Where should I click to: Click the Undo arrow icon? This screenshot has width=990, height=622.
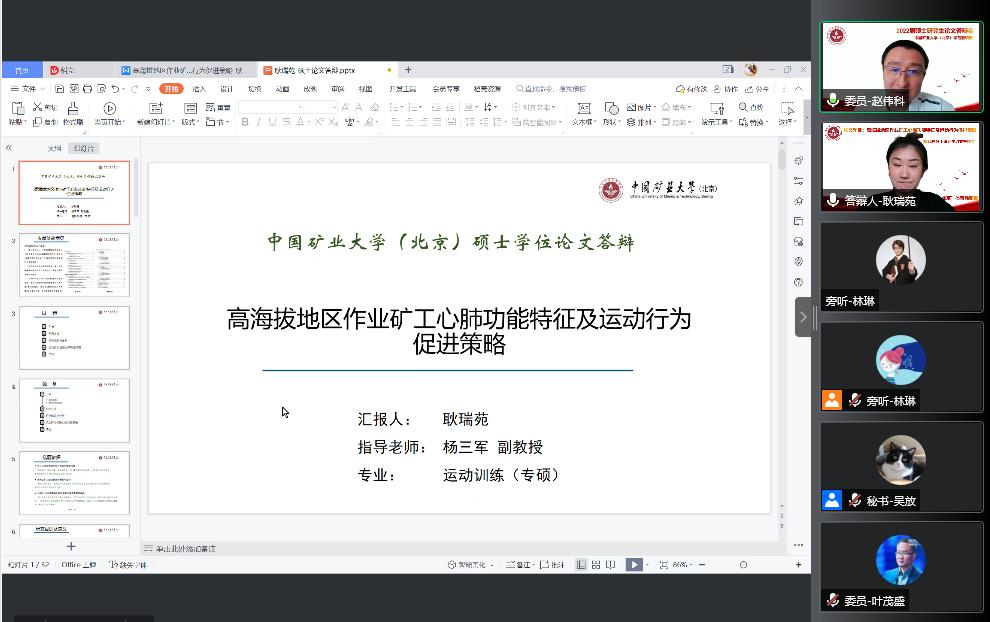[117, 89]
